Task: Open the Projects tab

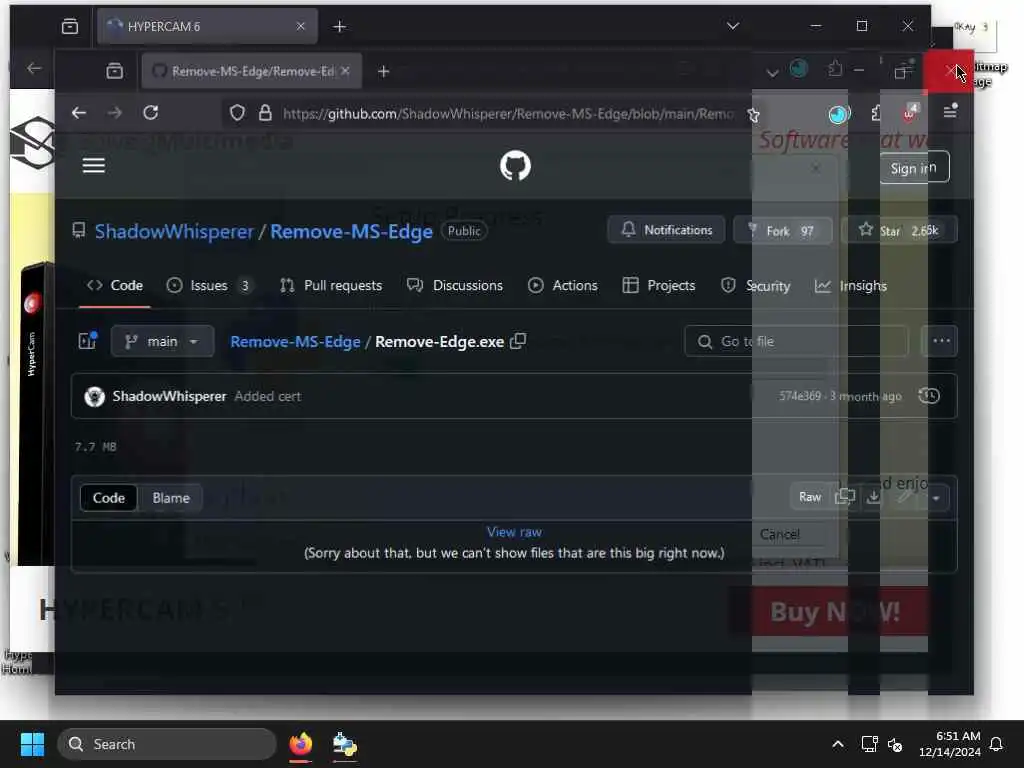Action: pos(659,285)
